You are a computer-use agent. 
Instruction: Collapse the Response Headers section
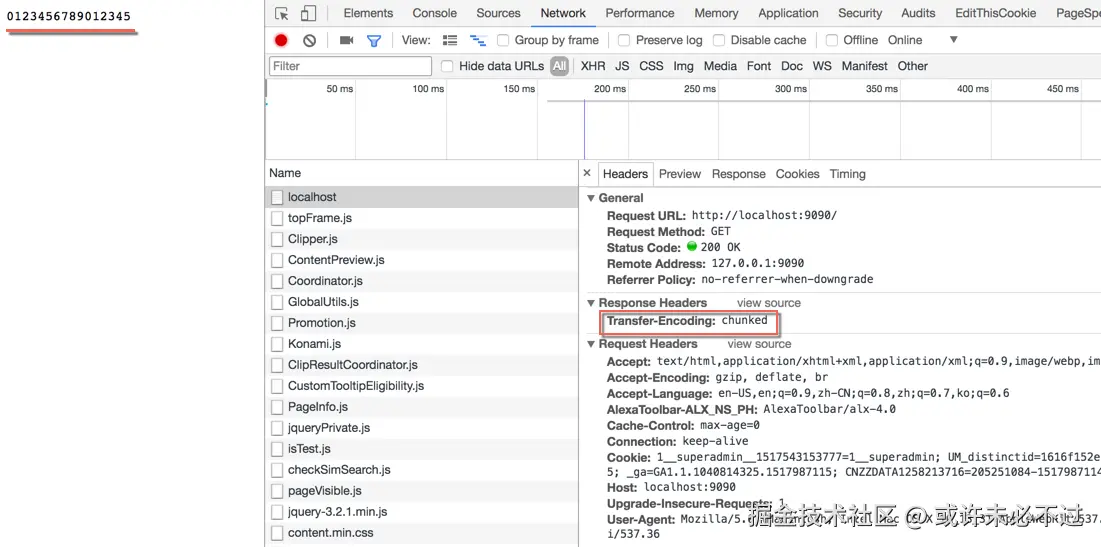coord(591,303)
